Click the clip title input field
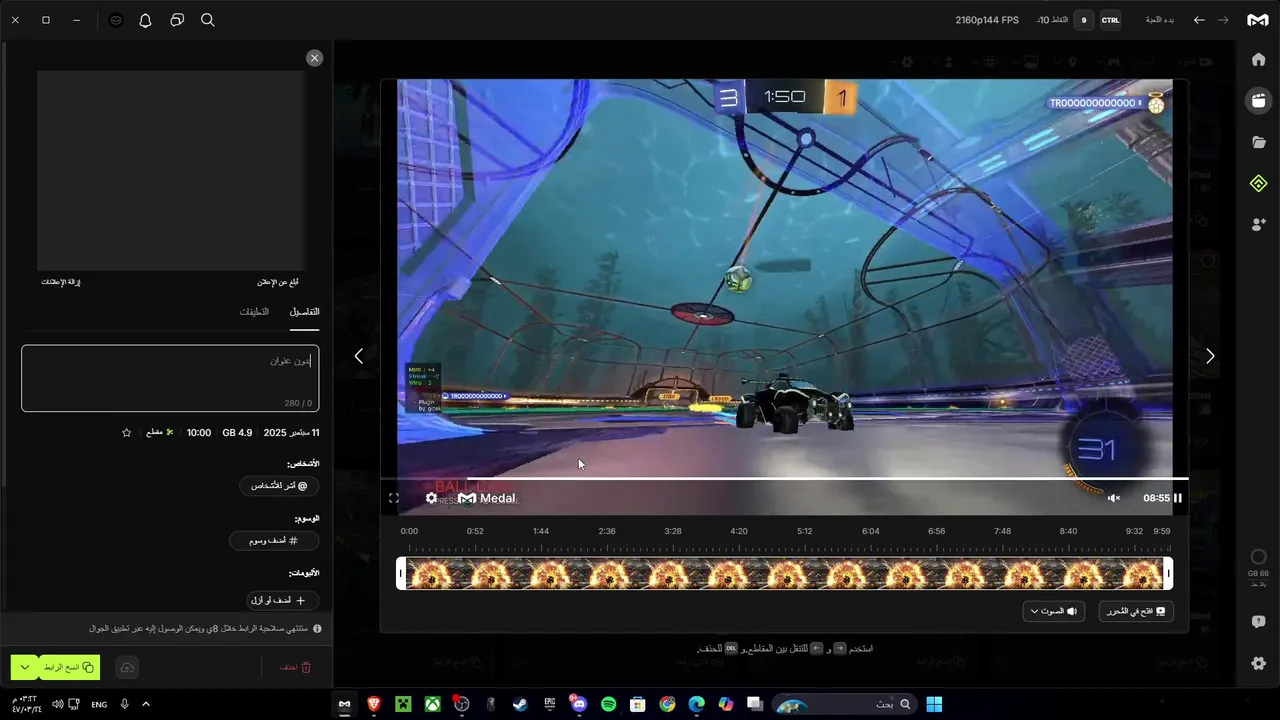This screenshot has width=1280, height=720. click(x=170, y=378)
